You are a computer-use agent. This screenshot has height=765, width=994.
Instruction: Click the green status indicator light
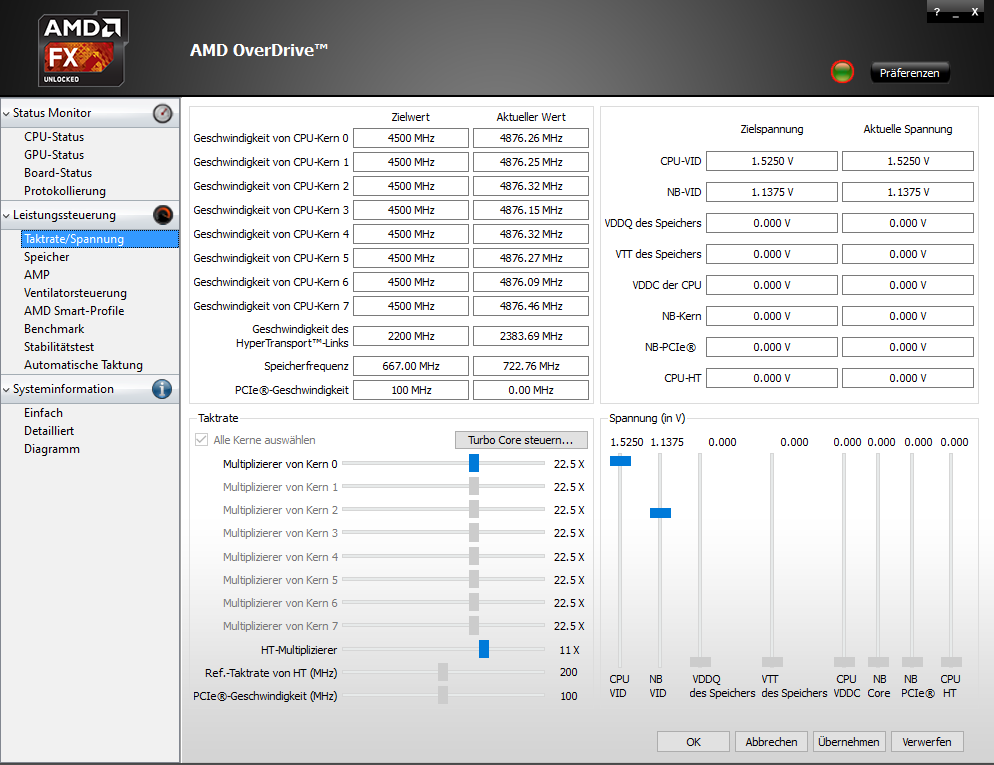coord(842,72)
